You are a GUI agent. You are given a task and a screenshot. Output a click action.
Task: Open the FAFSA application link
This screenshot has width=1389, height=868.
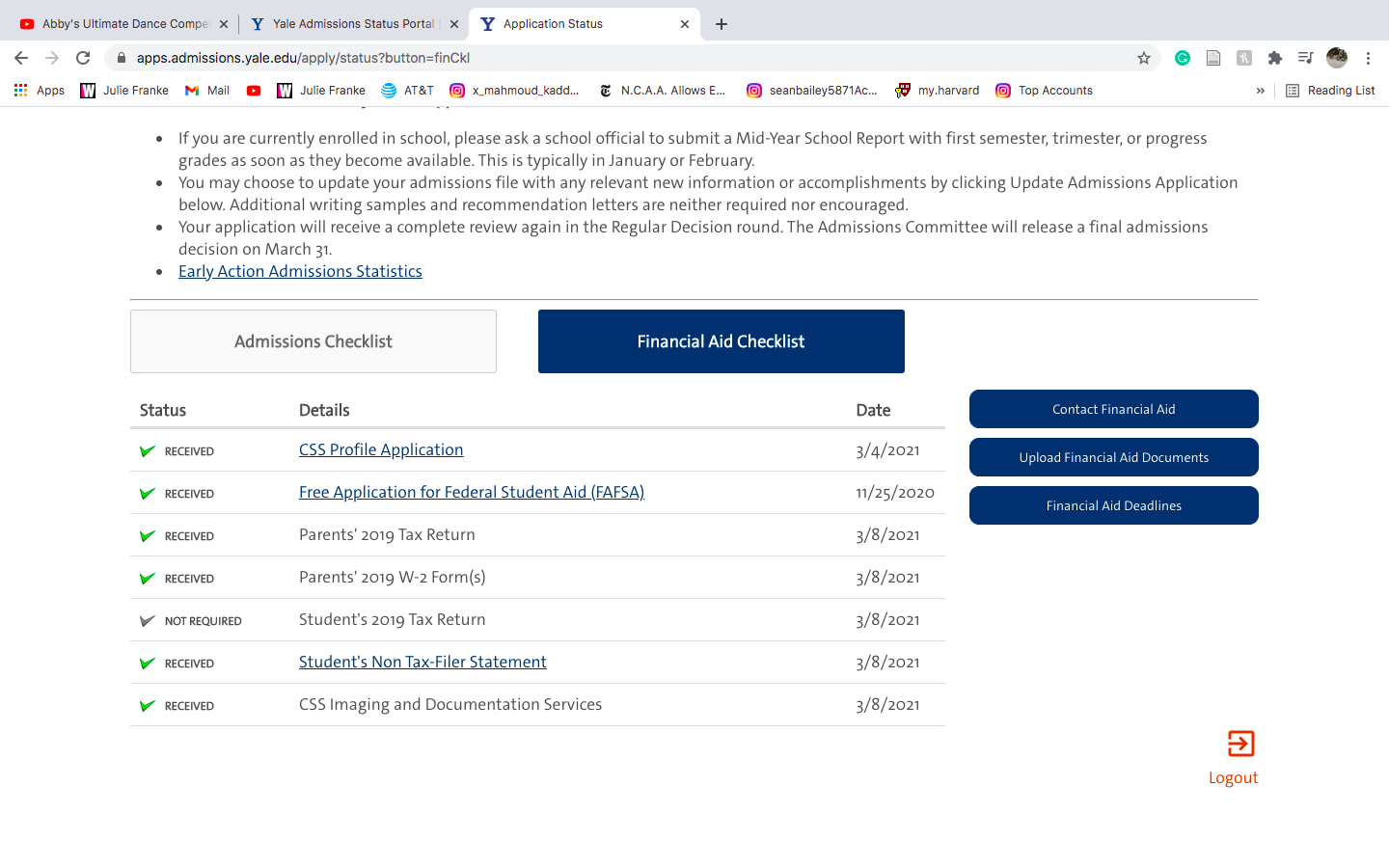click(x=472, y=492)
